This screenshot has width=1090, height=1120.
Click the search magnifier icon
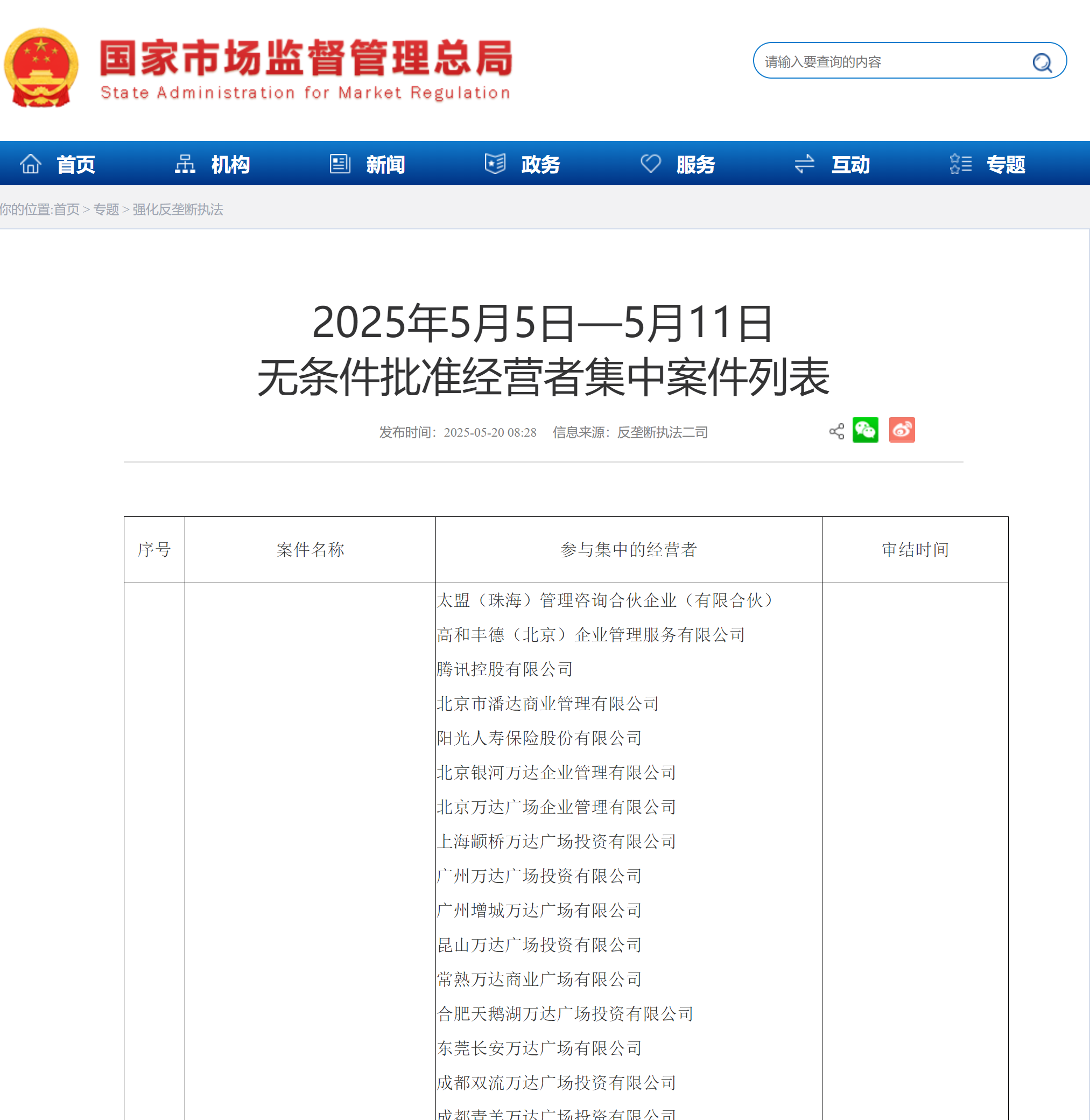tap(1042, 62)
